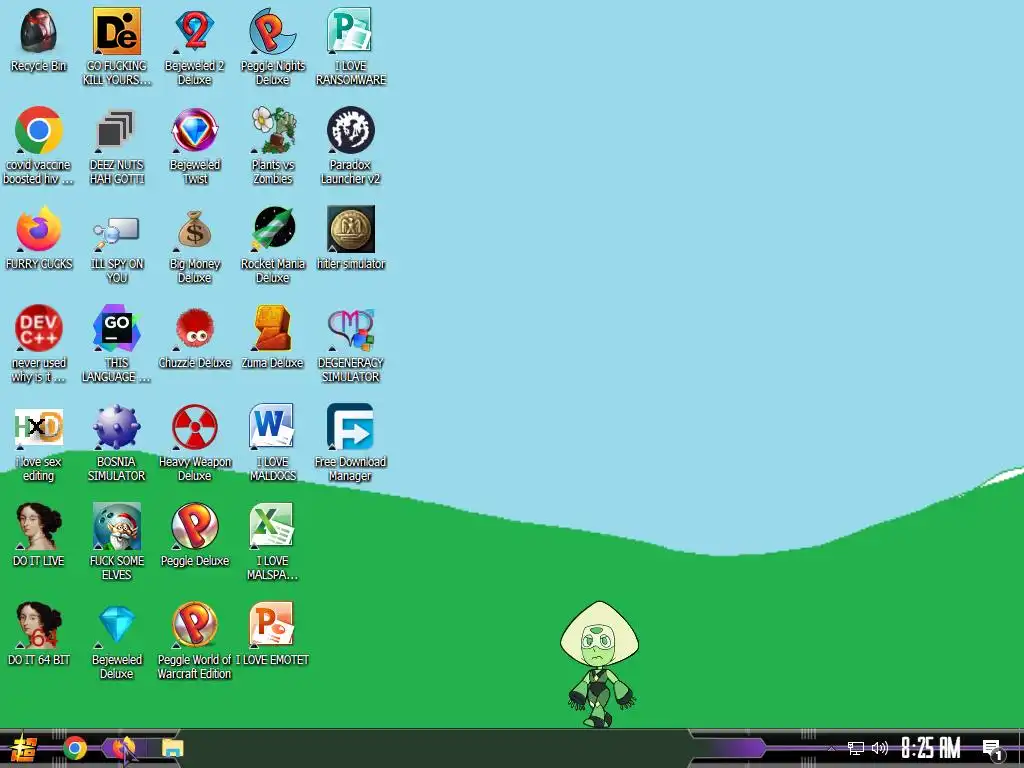Select the Excel shortcut on the desktop
Screen dimensions: 1024x768
click(272, 526)
